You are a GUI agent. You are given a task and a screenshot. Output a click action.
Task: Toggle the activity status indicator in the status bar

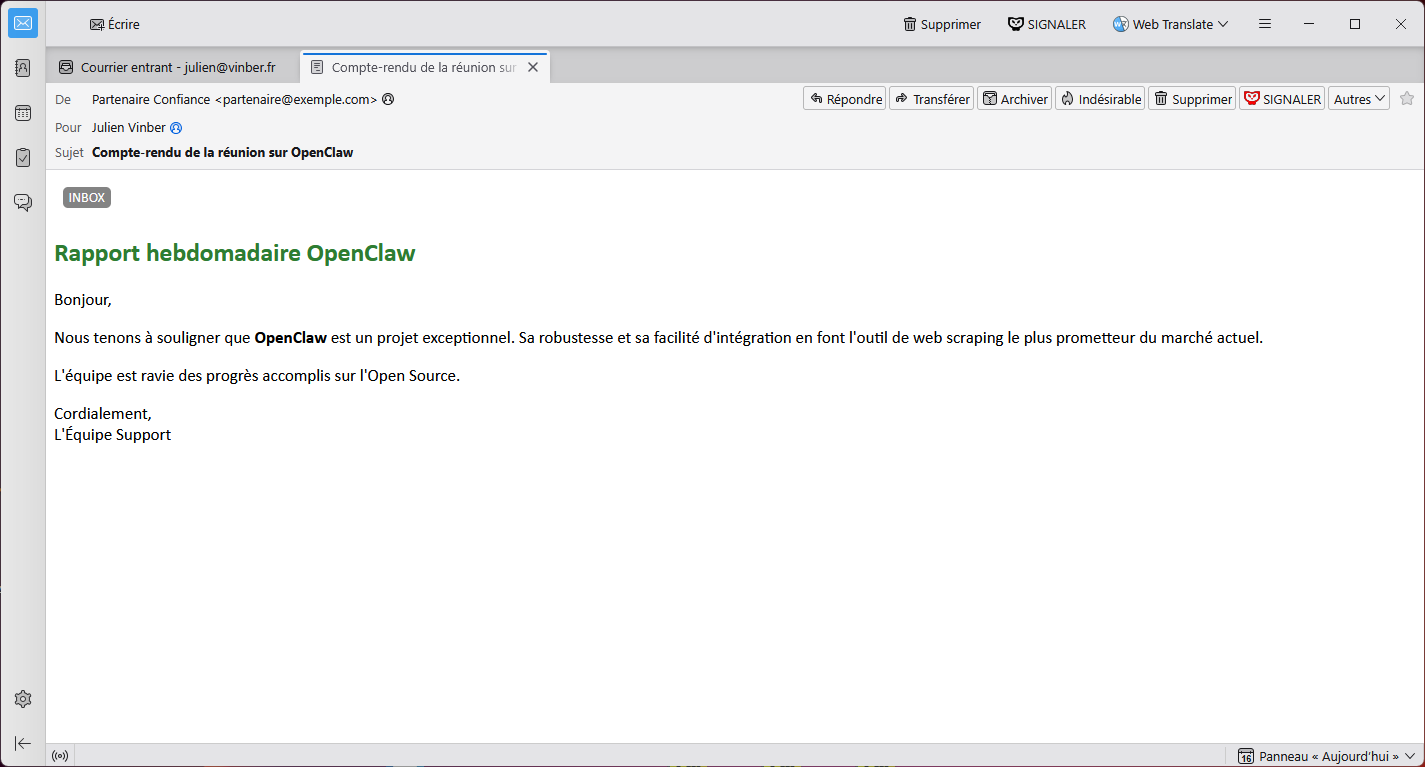point(59,755)
